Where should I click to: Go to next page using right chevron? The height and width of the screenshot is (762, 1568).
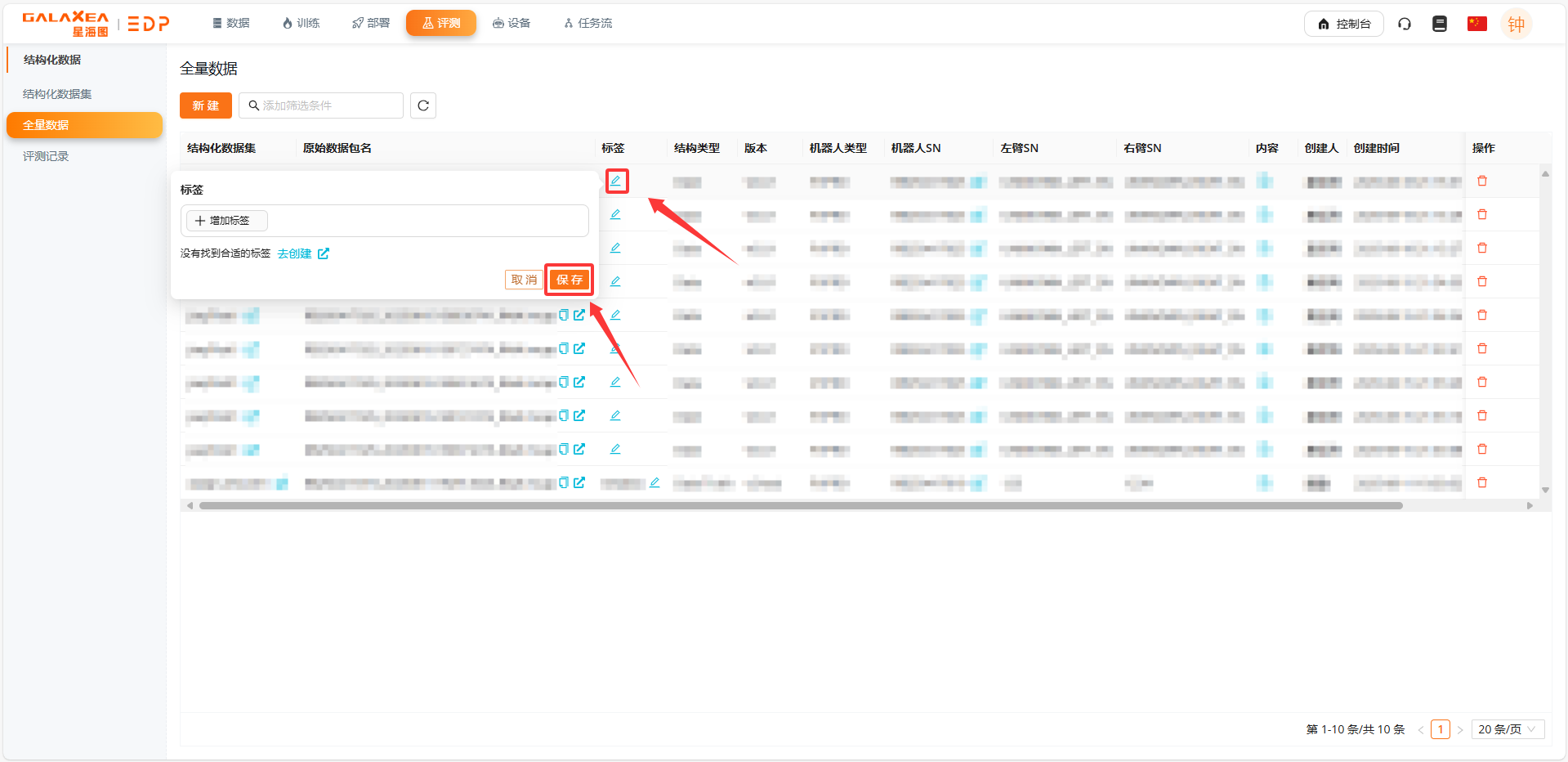[1460, 729]
